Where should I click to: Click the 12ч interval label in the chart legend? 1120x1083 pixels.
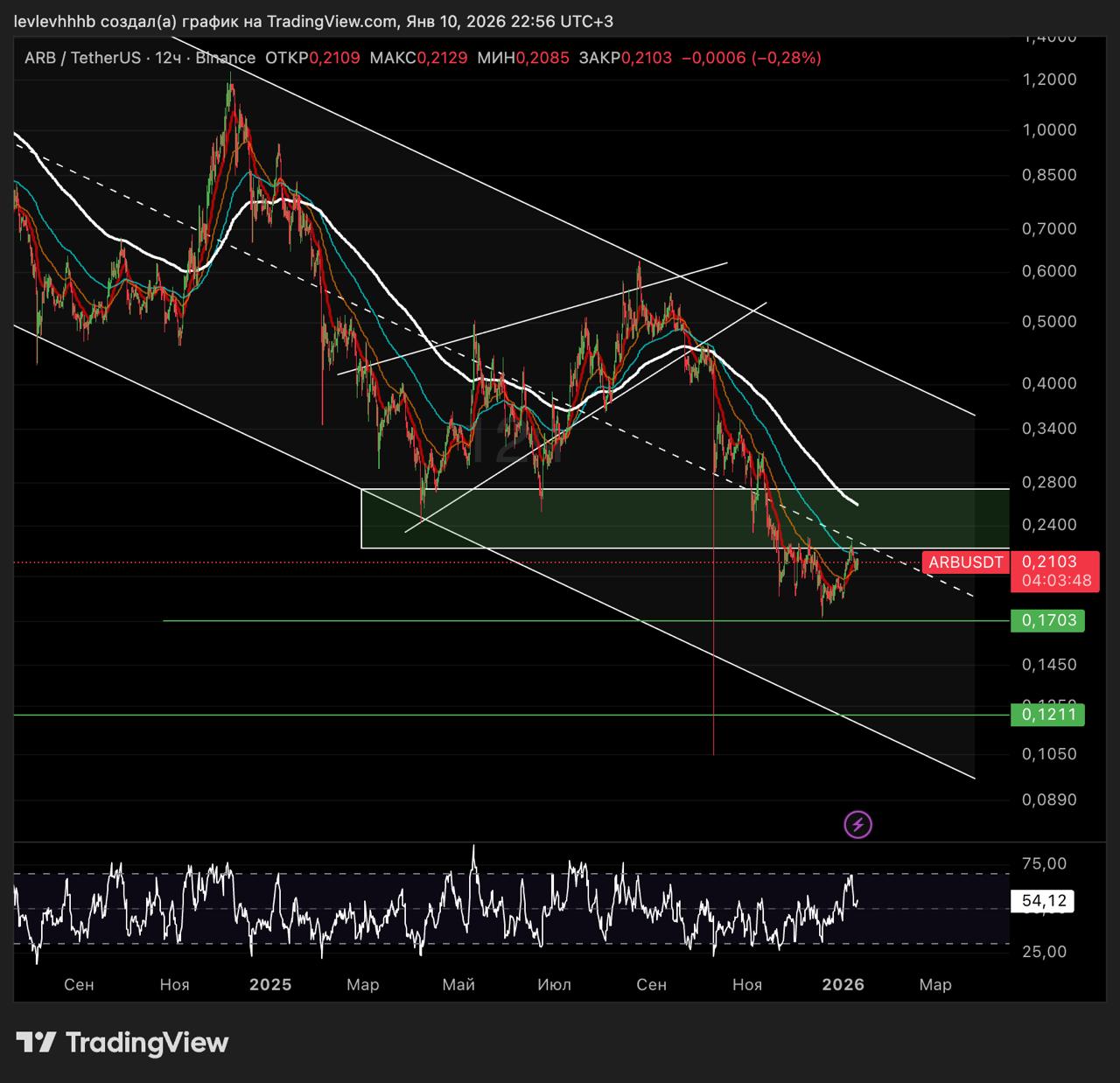tap(168, 59)
